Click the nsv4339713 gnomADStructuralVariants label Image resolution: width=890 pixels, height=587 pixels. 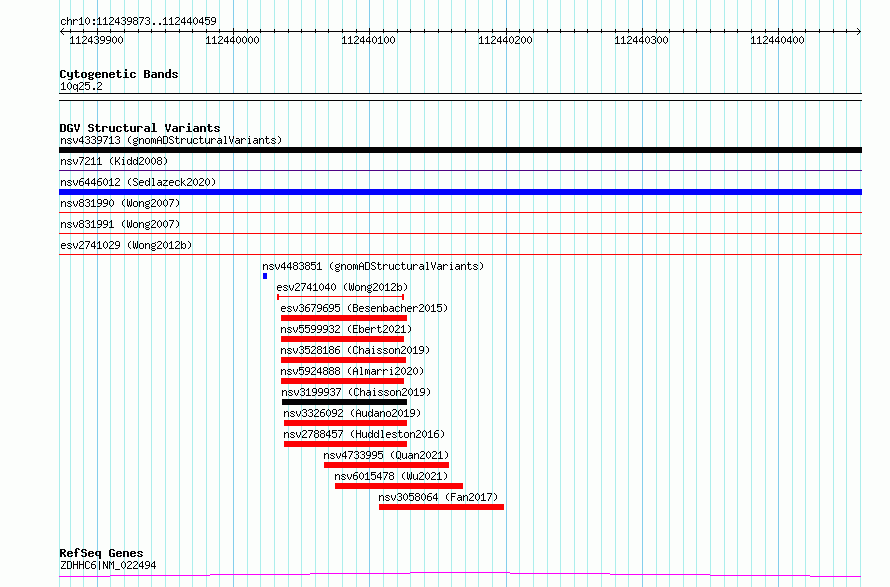coord(170,140)
